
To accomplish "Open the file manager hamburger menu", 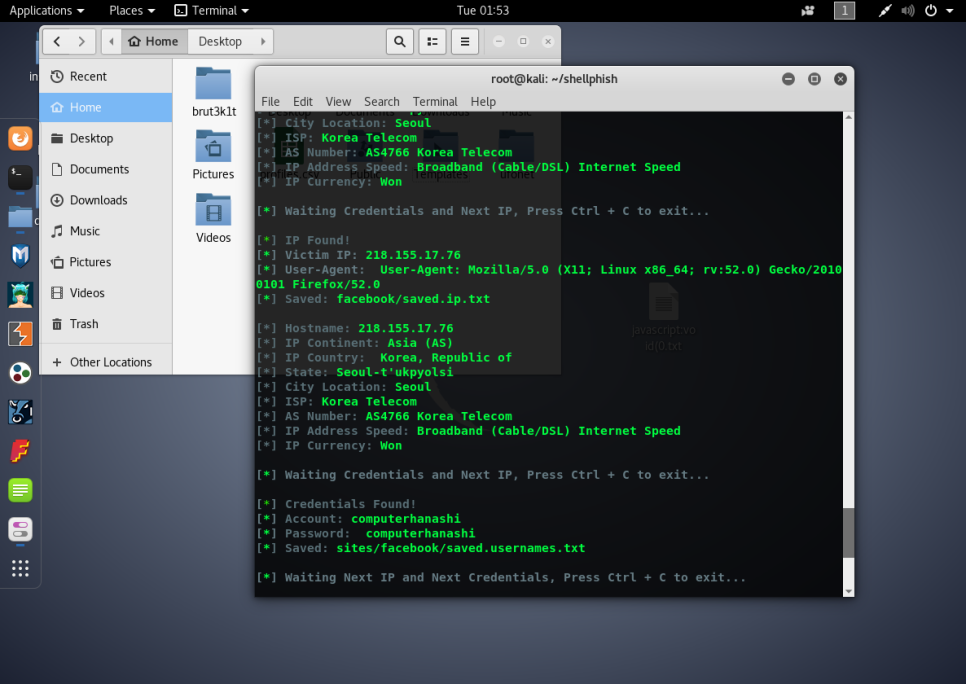I will (x=465, y=41).
